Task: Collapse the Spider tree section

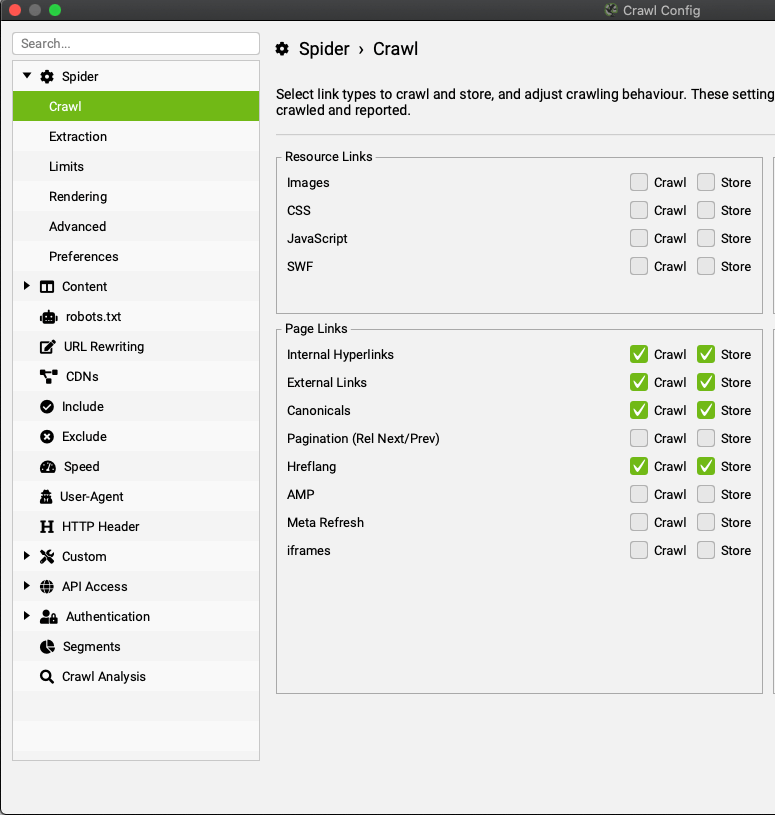Action: pyautogui.click(x=27, y=76)
